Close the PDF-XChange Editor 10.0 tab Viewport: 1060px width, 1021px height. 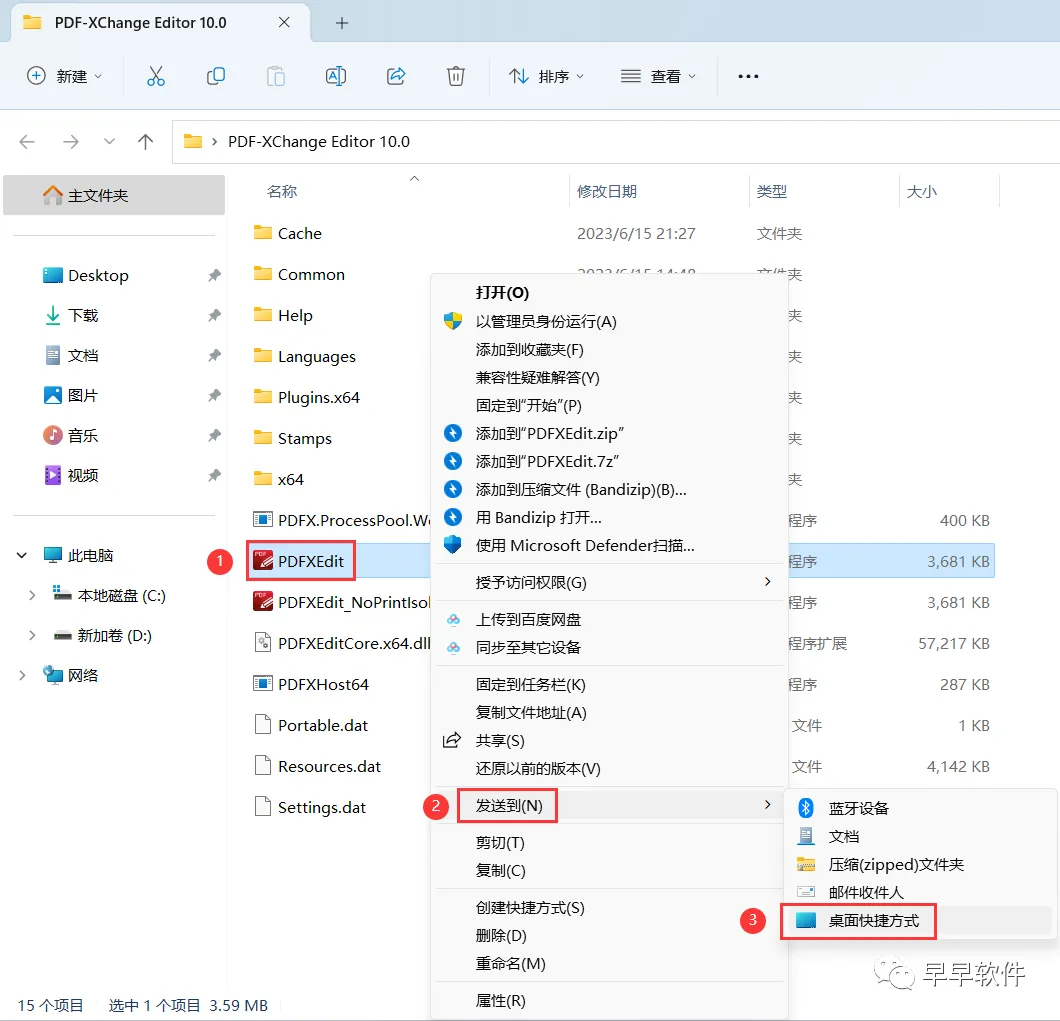click(x=285, y=22)
